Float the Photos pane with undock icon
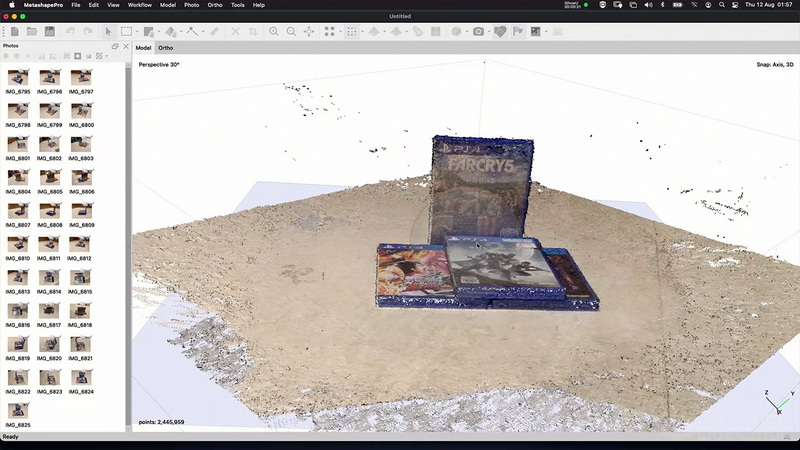Image resolution: width=800 pixels, height=450 pixels. click(115, 46)
